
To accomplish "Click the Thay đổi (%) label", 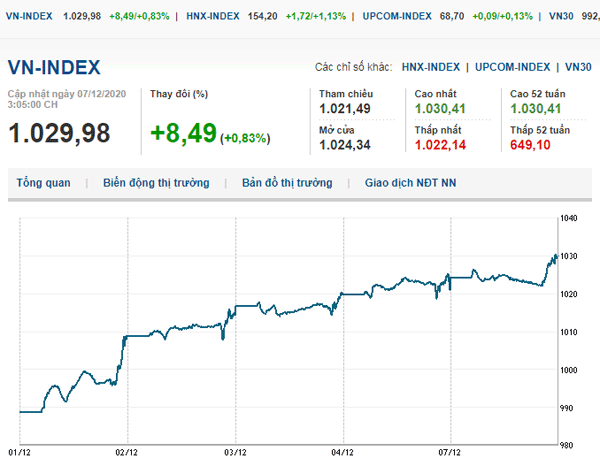I will pos(179,94).
